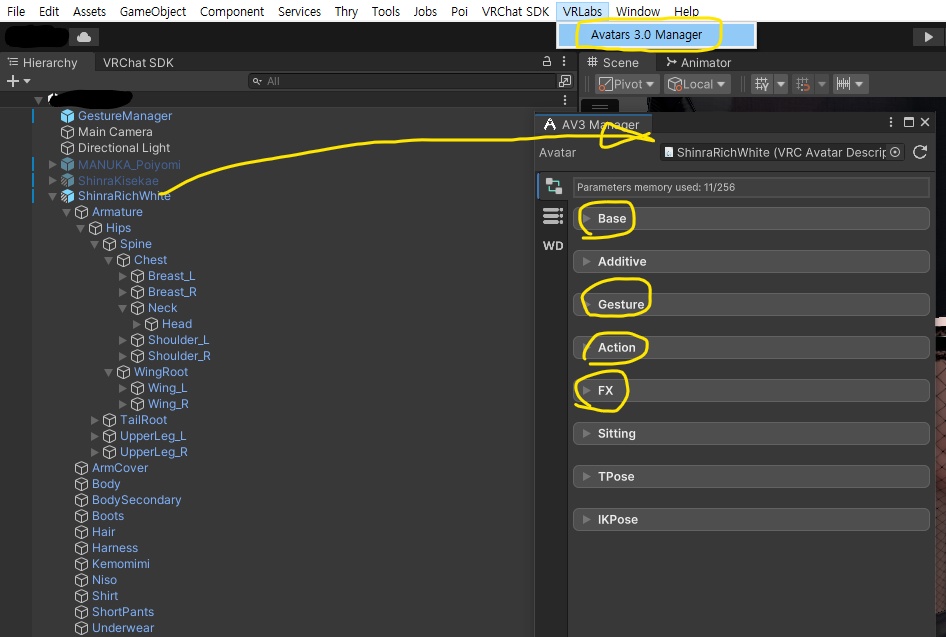Open the File menu

(x=16, y=11)
